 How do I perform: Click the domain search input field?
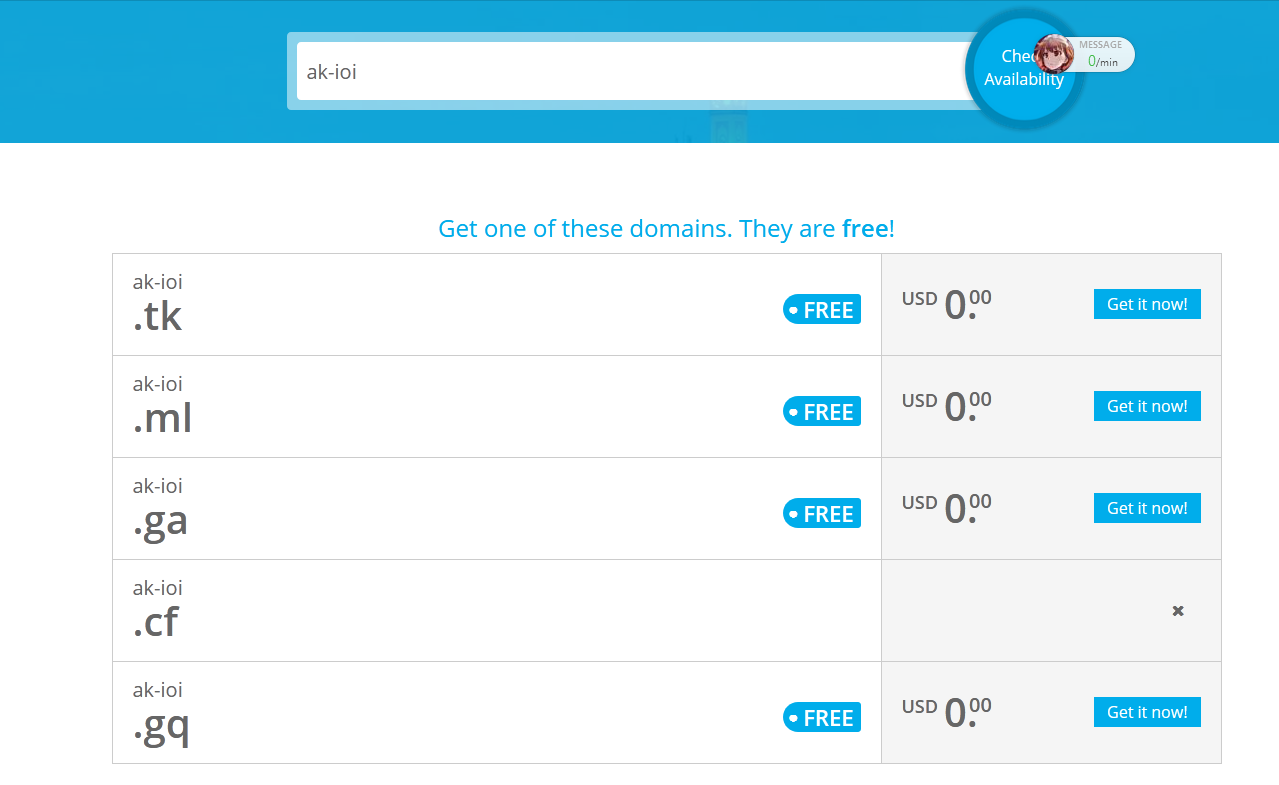coord(630,71)
